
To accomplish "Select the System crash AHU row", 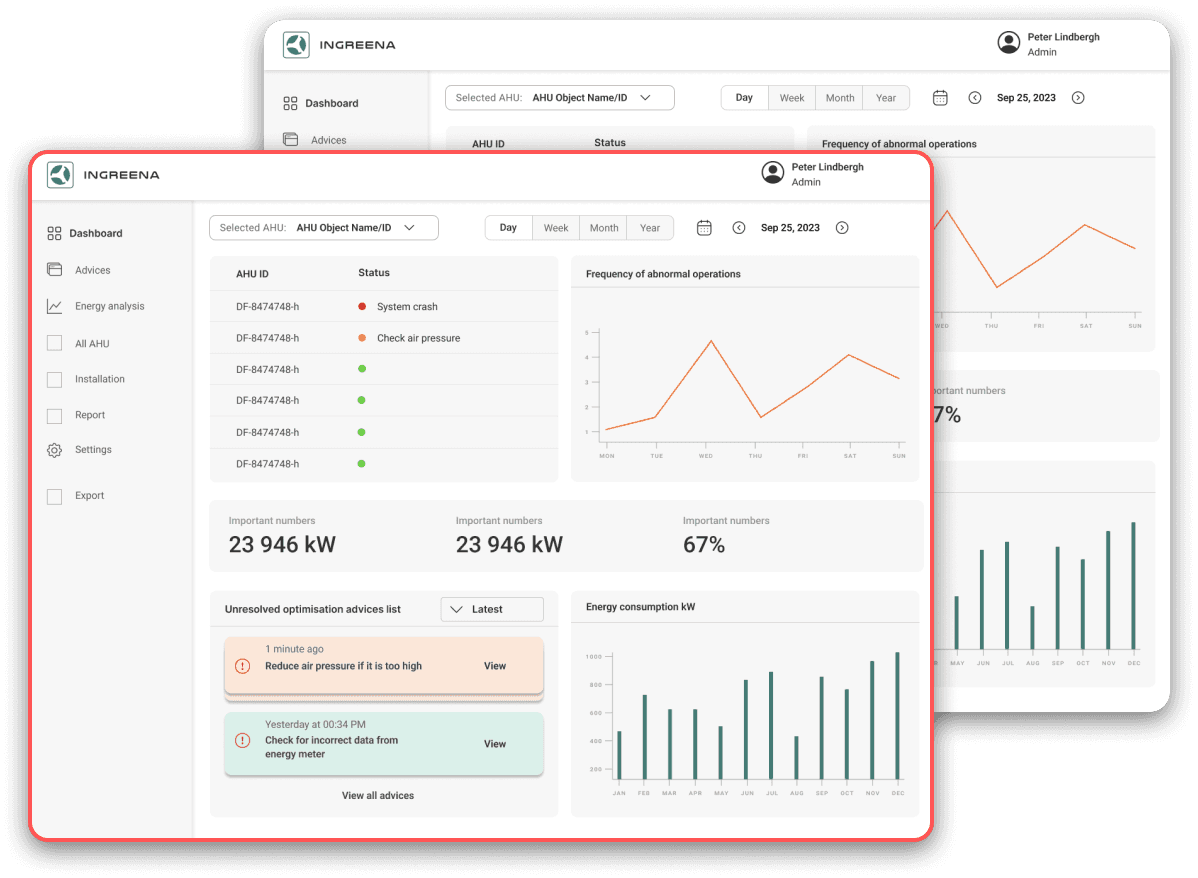I will pyautogui.click(x=384, y=306).
